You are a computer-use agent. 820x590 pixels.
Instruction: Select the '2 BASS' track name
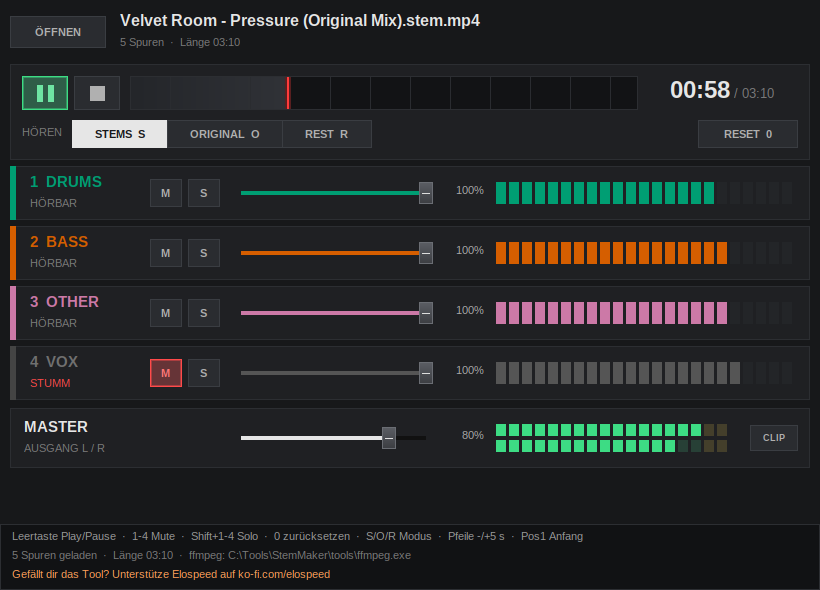click(59, 242)
